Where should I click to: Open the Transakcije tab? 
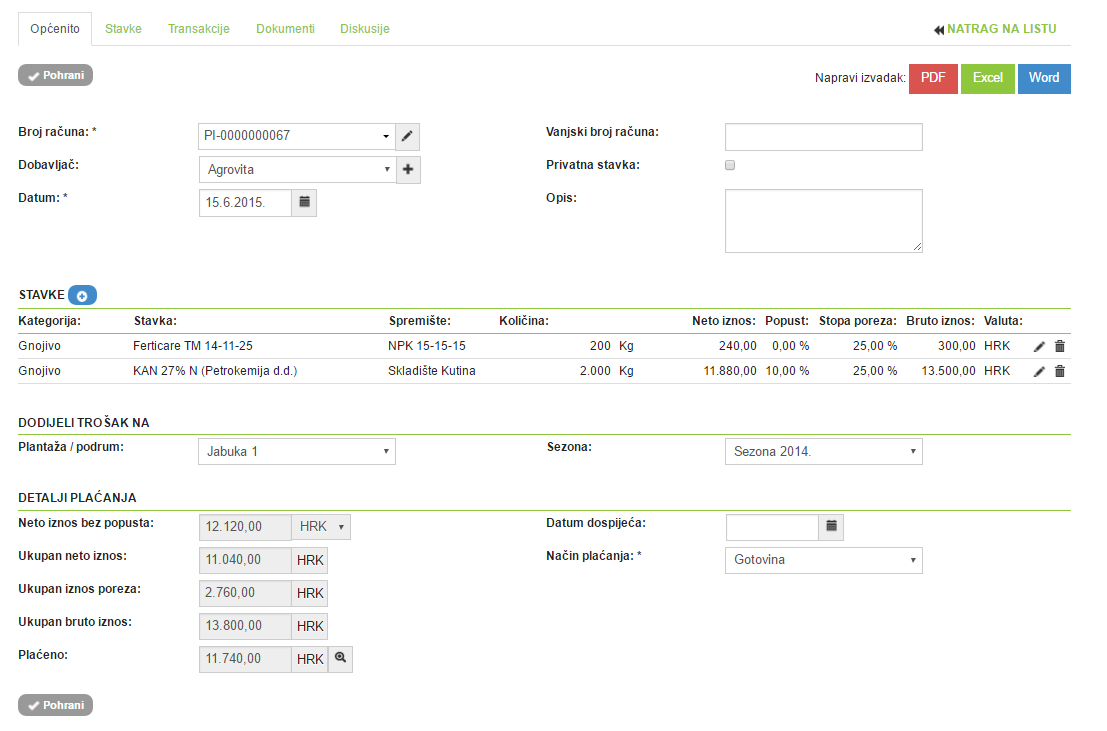click(199, 29)
